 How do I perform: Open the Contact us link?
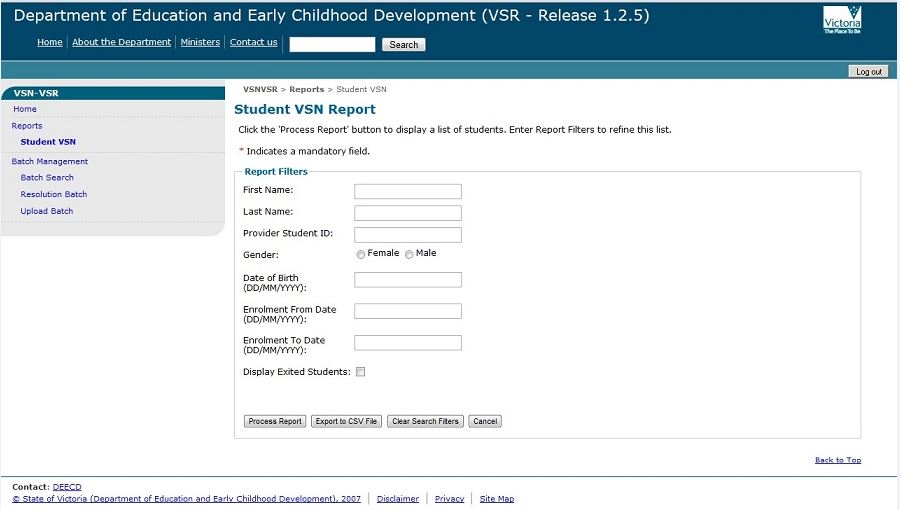tap(253, 42)
